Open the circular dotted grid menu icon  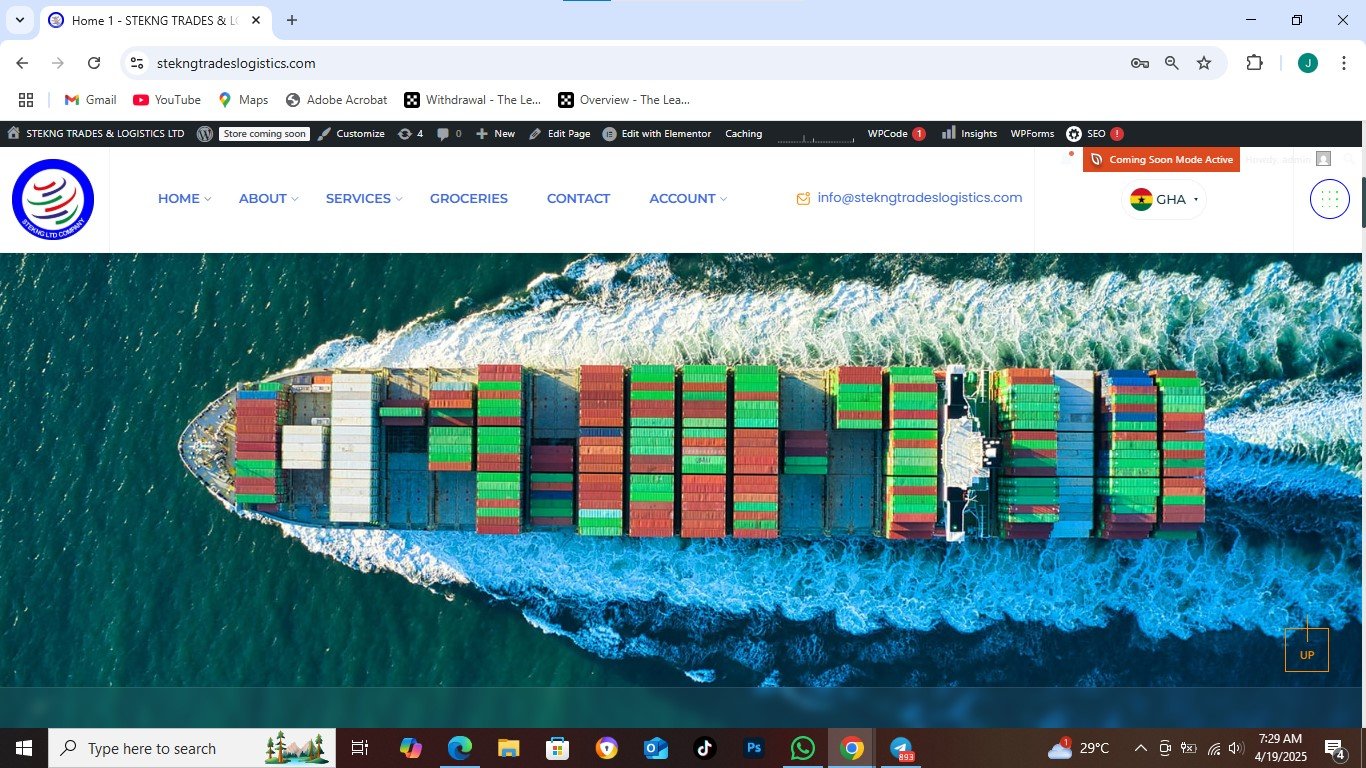1329,199
